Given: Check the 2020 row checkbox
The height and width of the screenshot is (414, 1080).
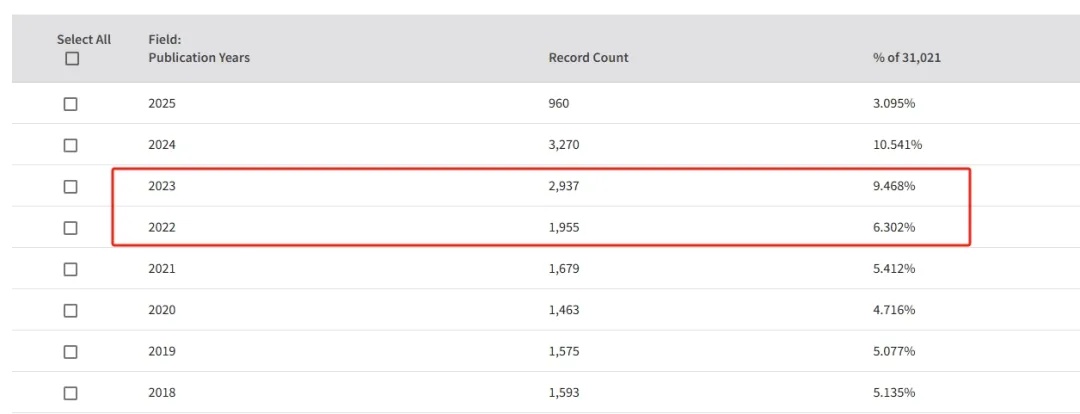Looking at the screenshot, I should [70, 310].
